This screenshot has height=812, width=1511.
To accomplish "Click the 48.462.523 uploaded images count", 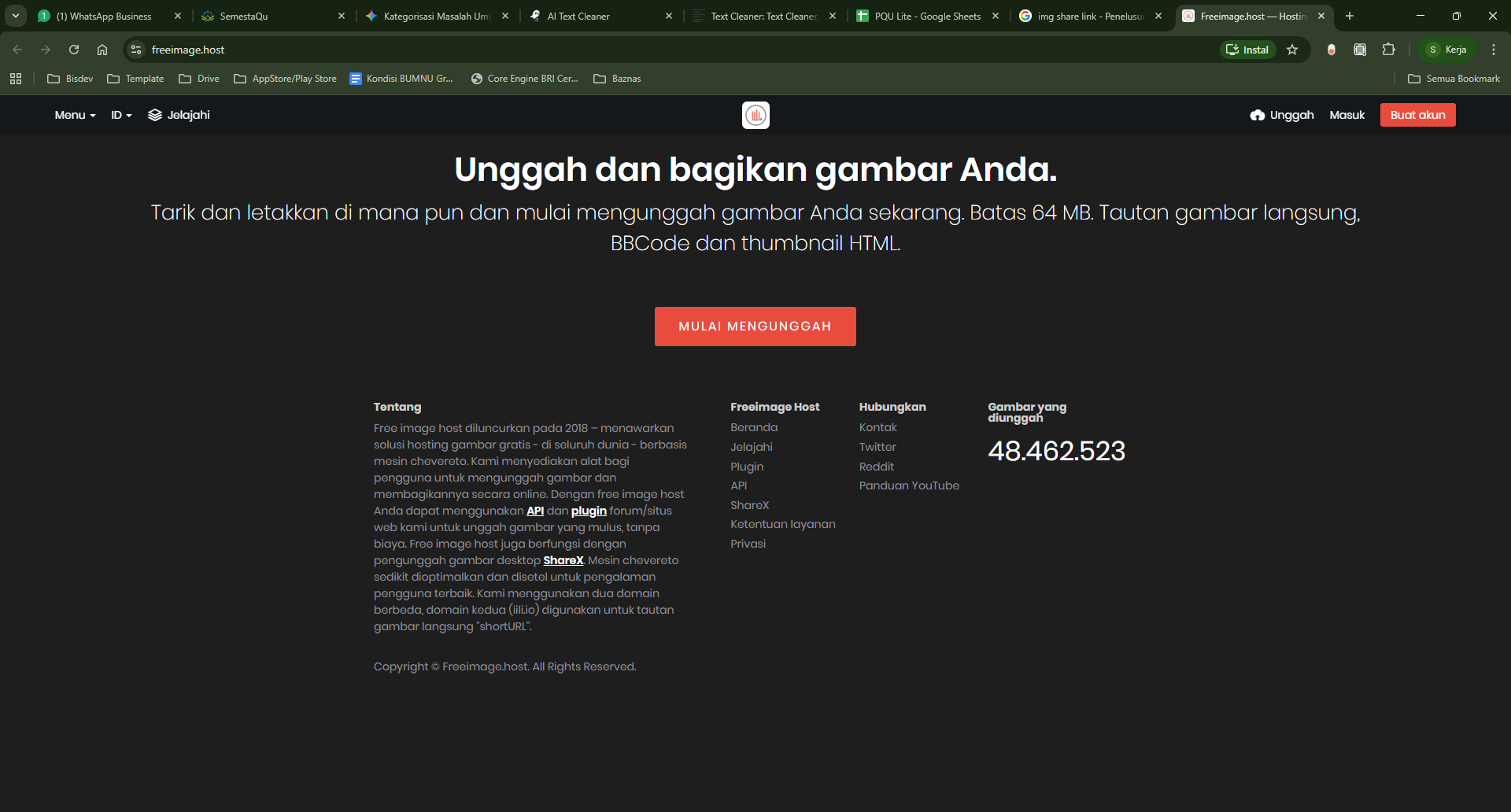I will click(1057, 451).
